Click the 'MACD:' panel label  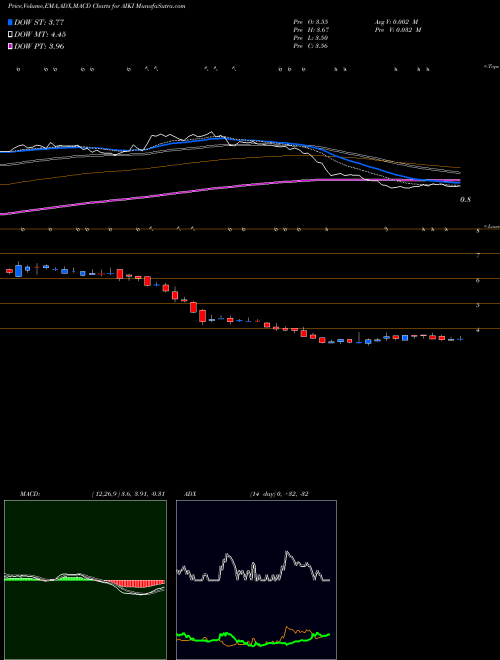30,494
